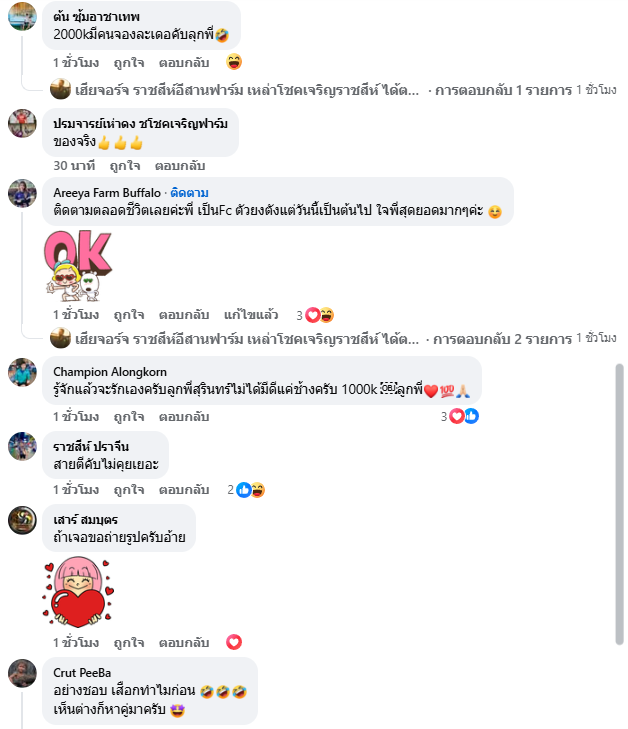Image resolution: width=628 pixels, height=729 pixels.
Task: View reactions on Champion Alongkorn comment
Action: click(460, 416)
